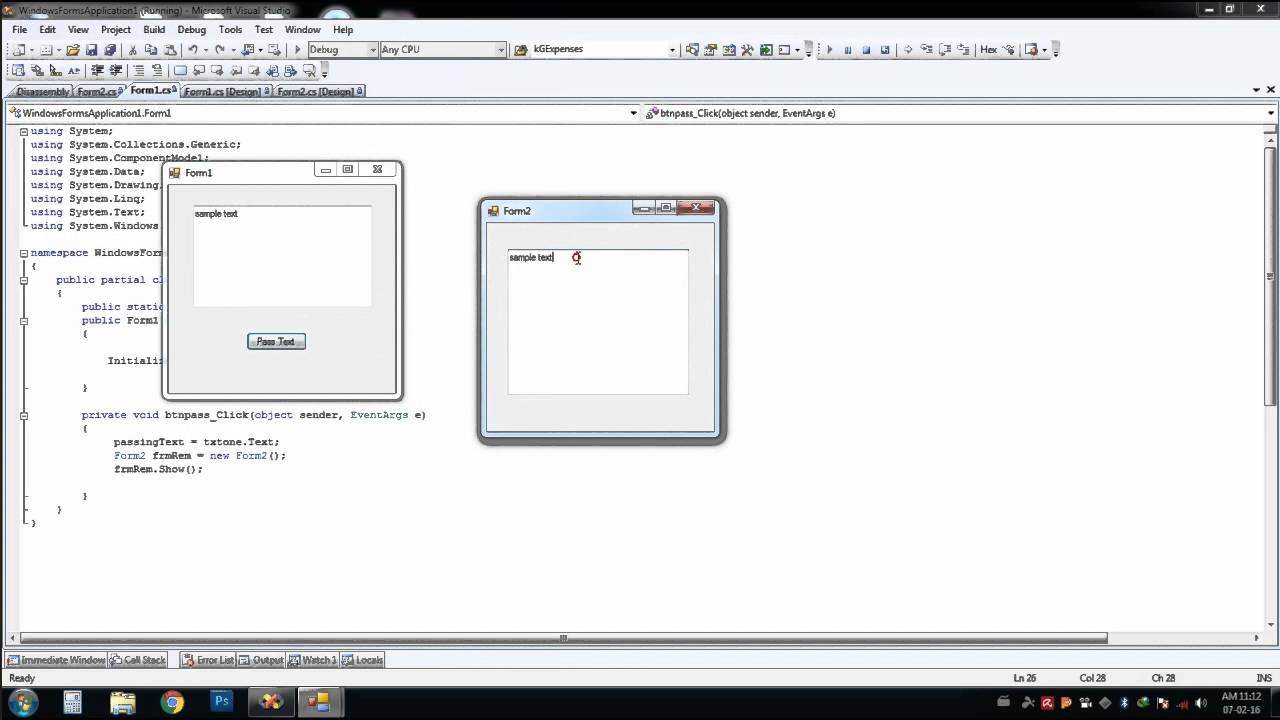Click the Step Into debug icon
1280x720 pixels.
tap(926, 49)
